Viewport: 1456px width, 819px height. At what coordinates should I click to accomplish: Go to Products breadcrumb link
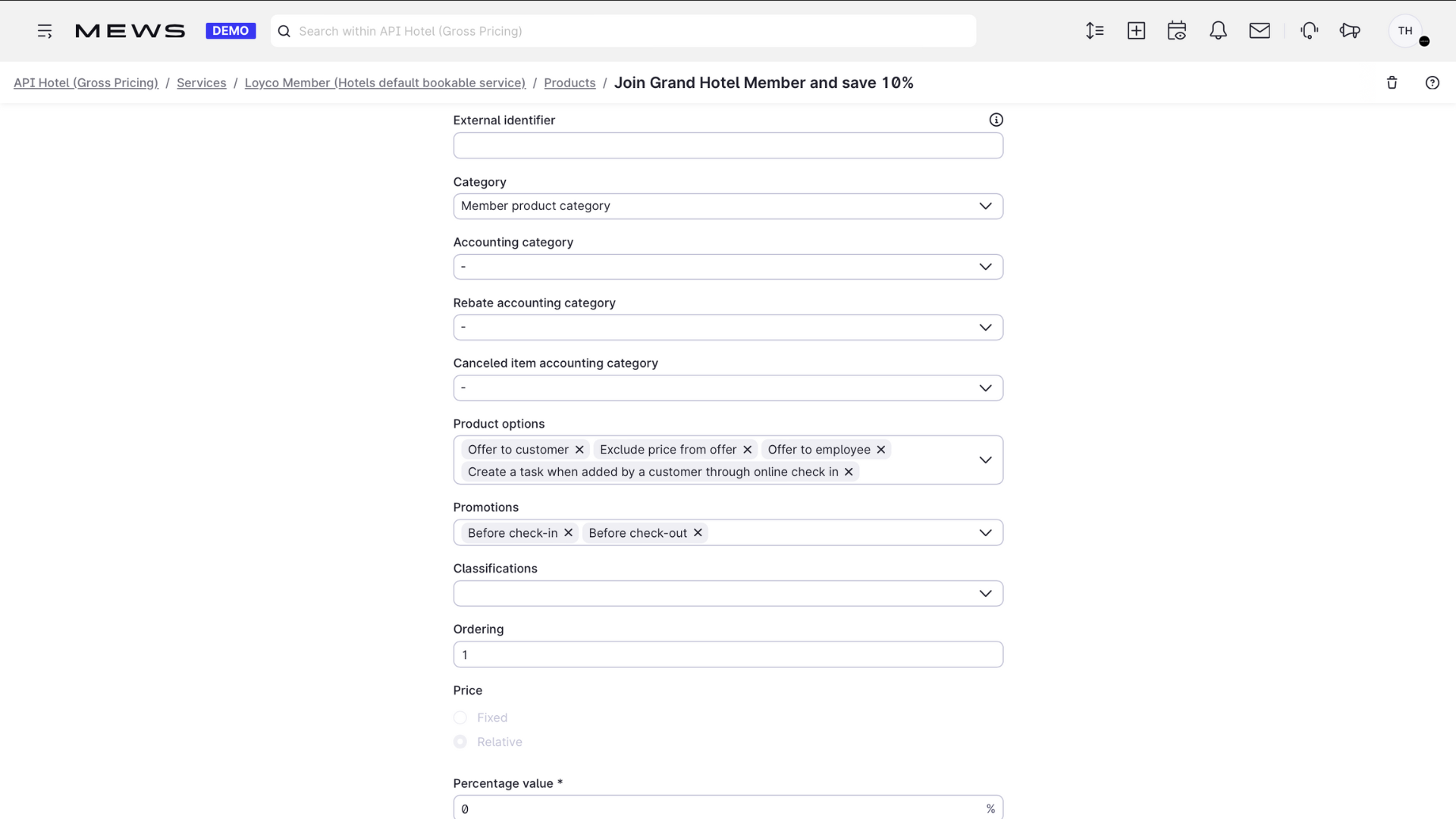(x=570, y=83)
